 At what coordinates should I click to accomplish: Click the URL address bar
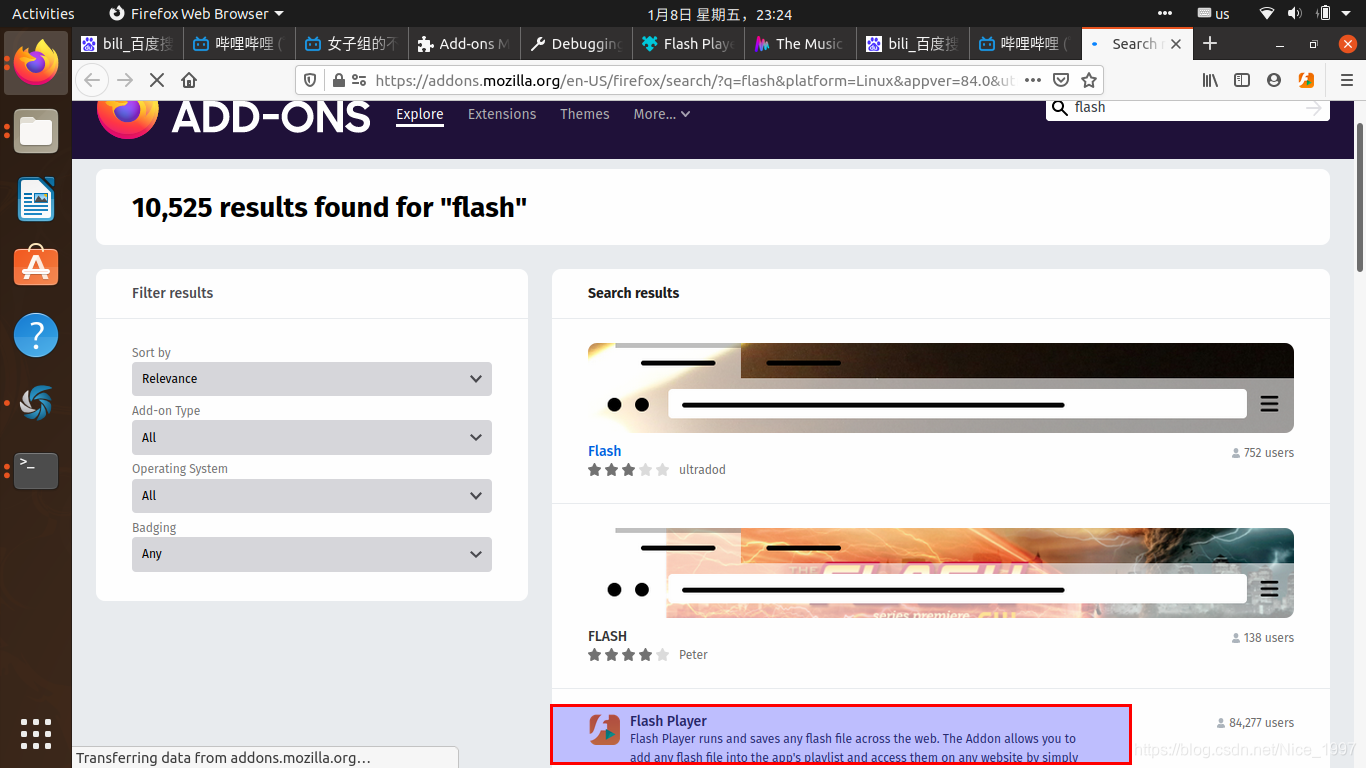[x=695, y=80]
